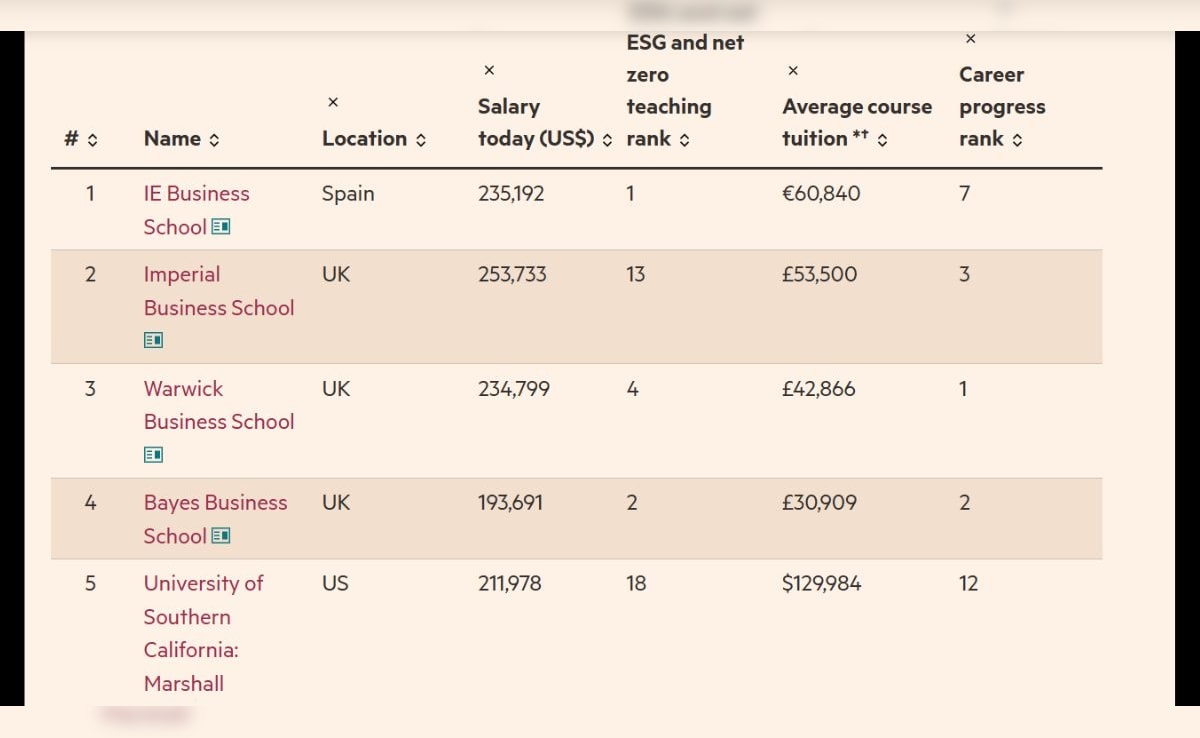
Task: Sort by Career progress rank
Action: [1017, 140]
